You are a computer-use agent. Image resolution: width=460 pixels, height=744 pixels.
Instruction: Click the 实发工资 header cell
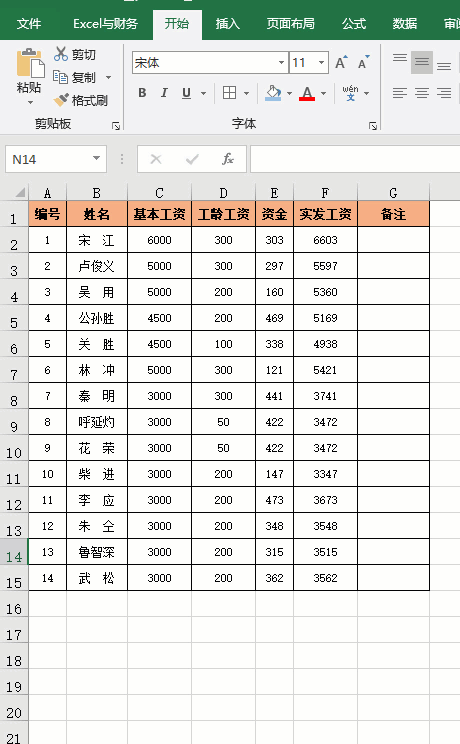(x=325, y=214)
